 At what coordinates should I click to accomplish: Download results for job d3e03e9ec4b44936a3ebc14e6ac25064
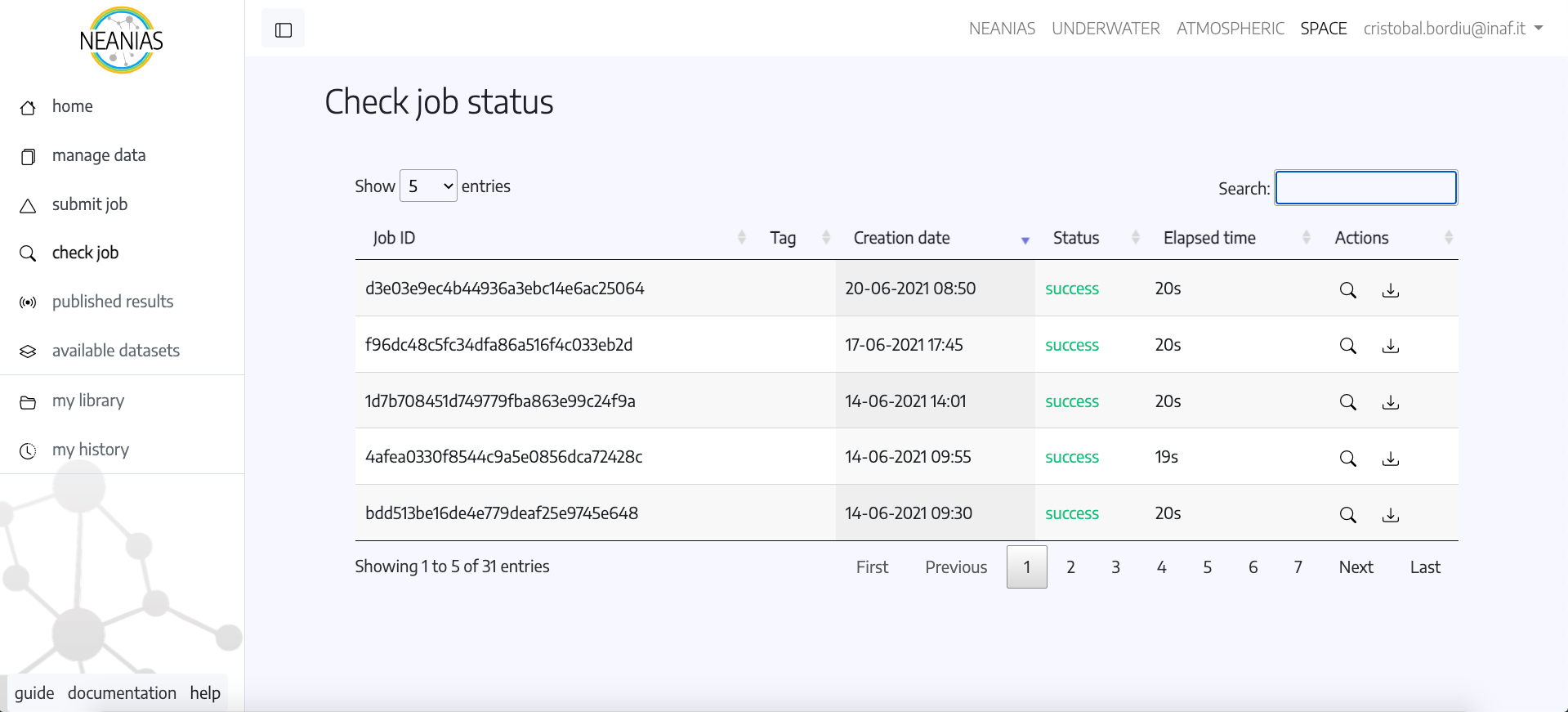(1390, 290)
